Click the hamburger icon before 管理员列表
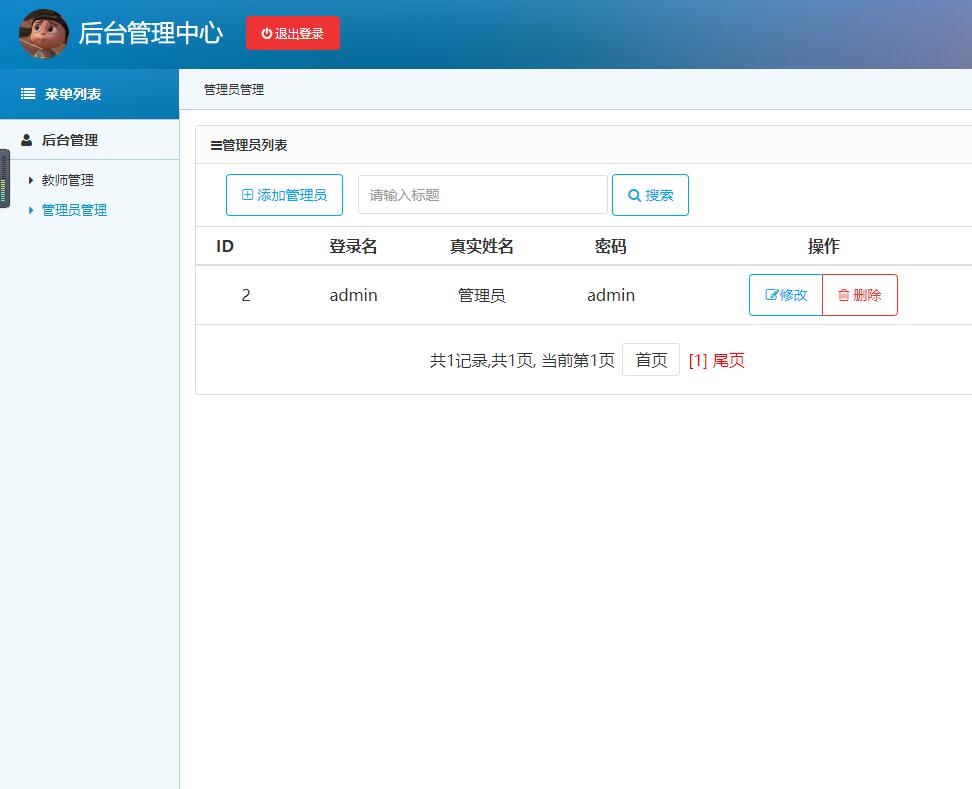This screenshot has width=972, height=789. click(x=216, y=144)
